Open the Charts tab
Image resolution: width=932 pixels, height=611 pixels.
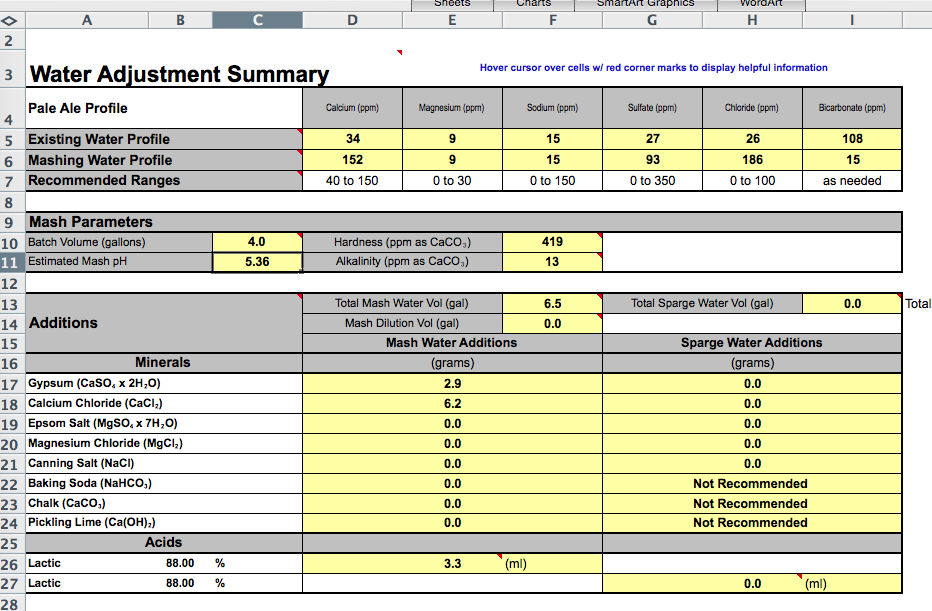pos(534,5)
